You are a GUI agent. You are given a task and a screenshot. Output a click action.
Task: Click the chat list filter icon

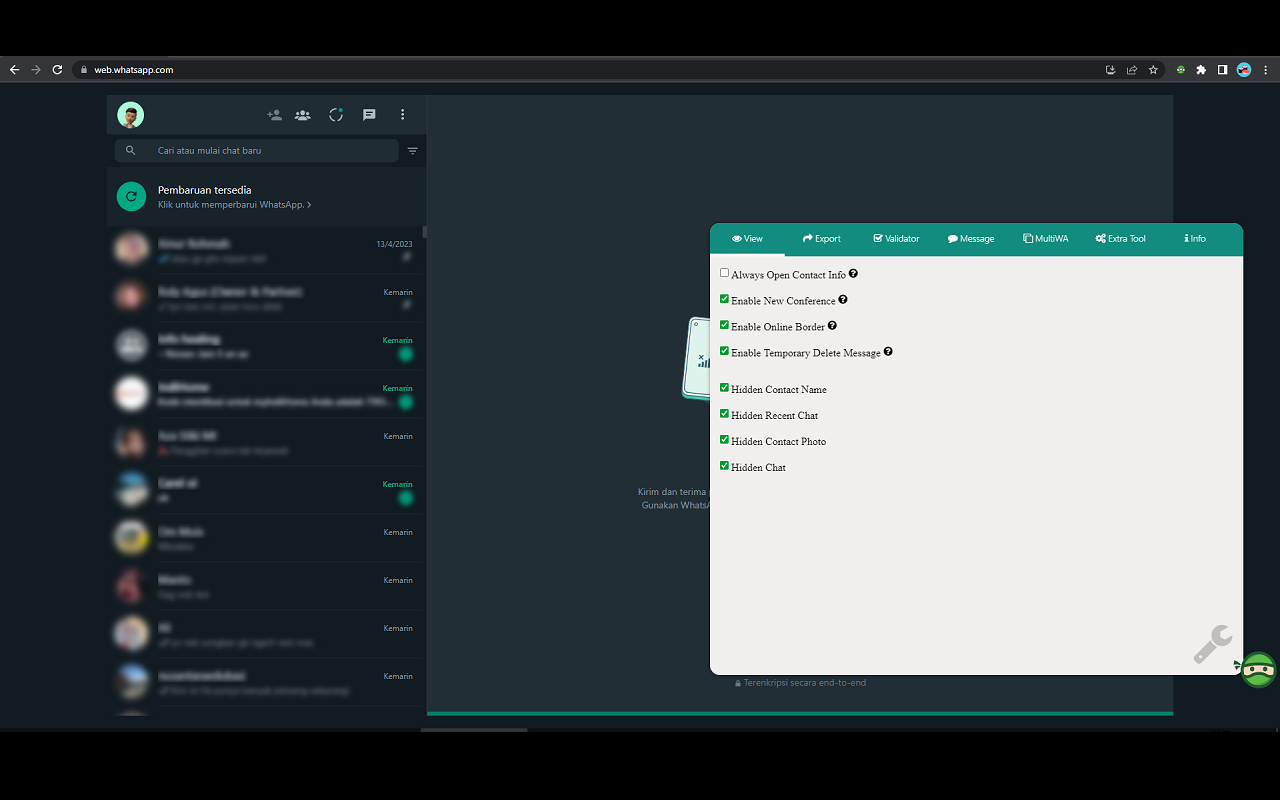click(x=412, y=150)
